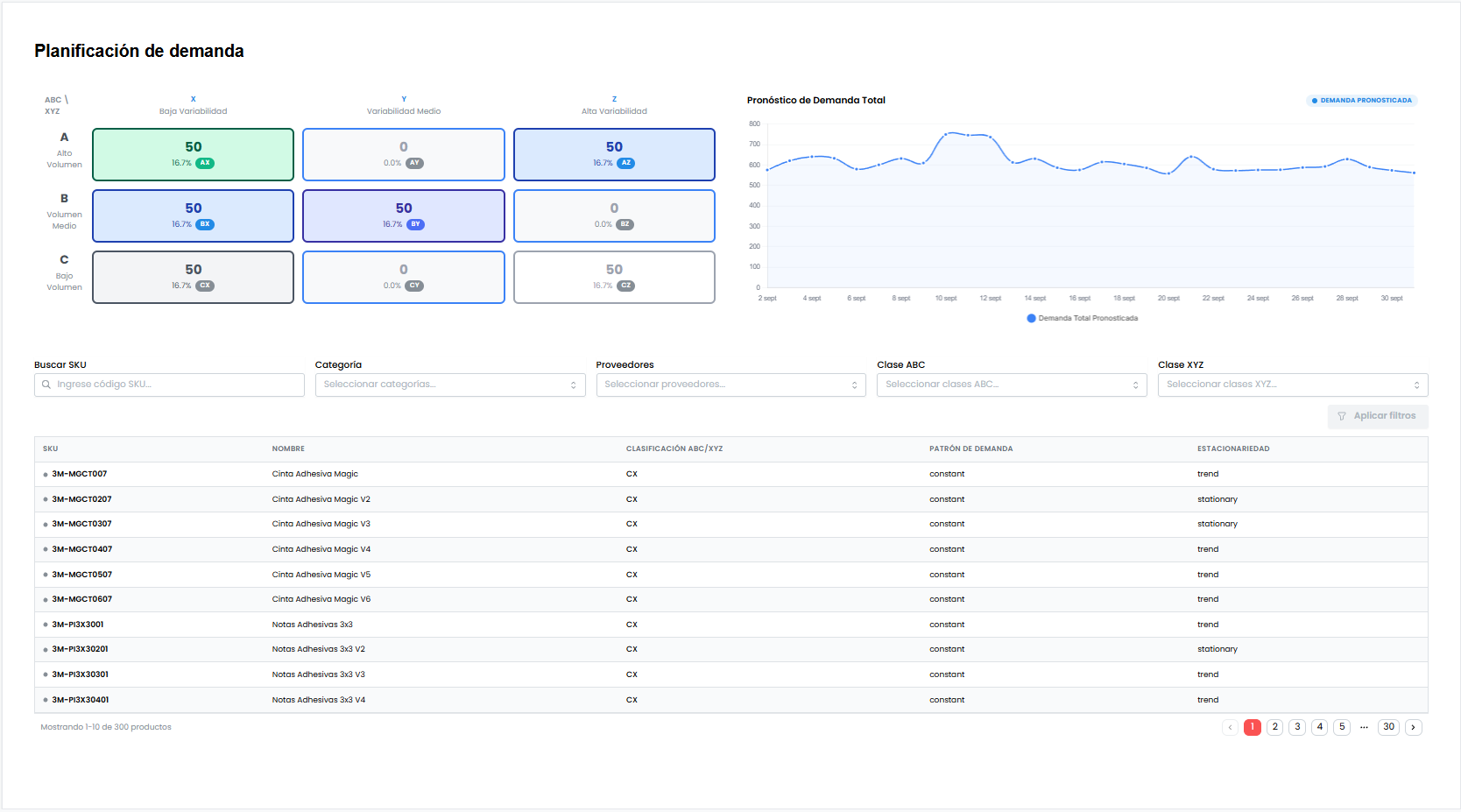Click the CZ badge in matrix
This screenshot has width=1461, height=812.
point(625,286)
